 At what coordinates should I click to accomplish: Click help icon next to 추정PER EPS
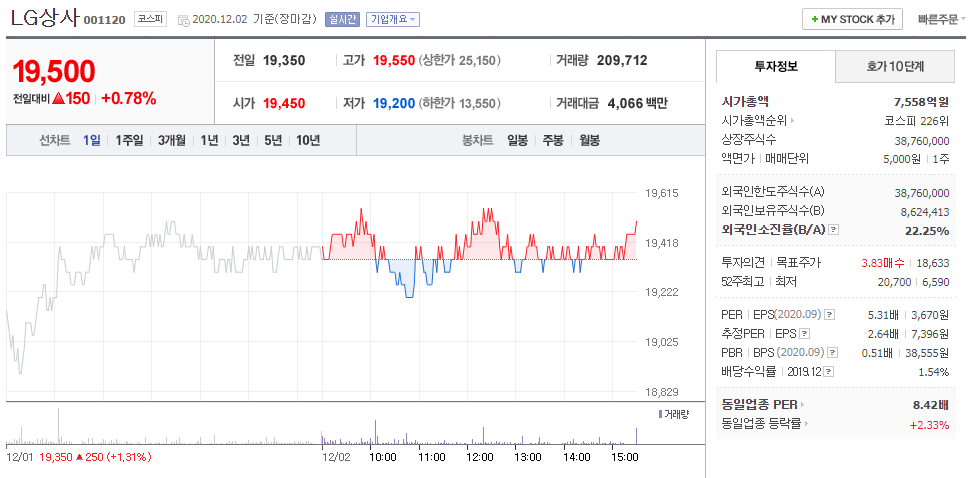[x=805, y=334]
